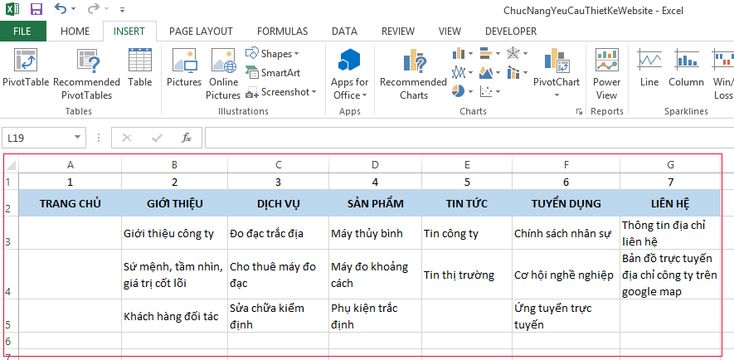Switch to the PAGE LAYOUT tab
The image size is (734, 360).
click(201, 31)
